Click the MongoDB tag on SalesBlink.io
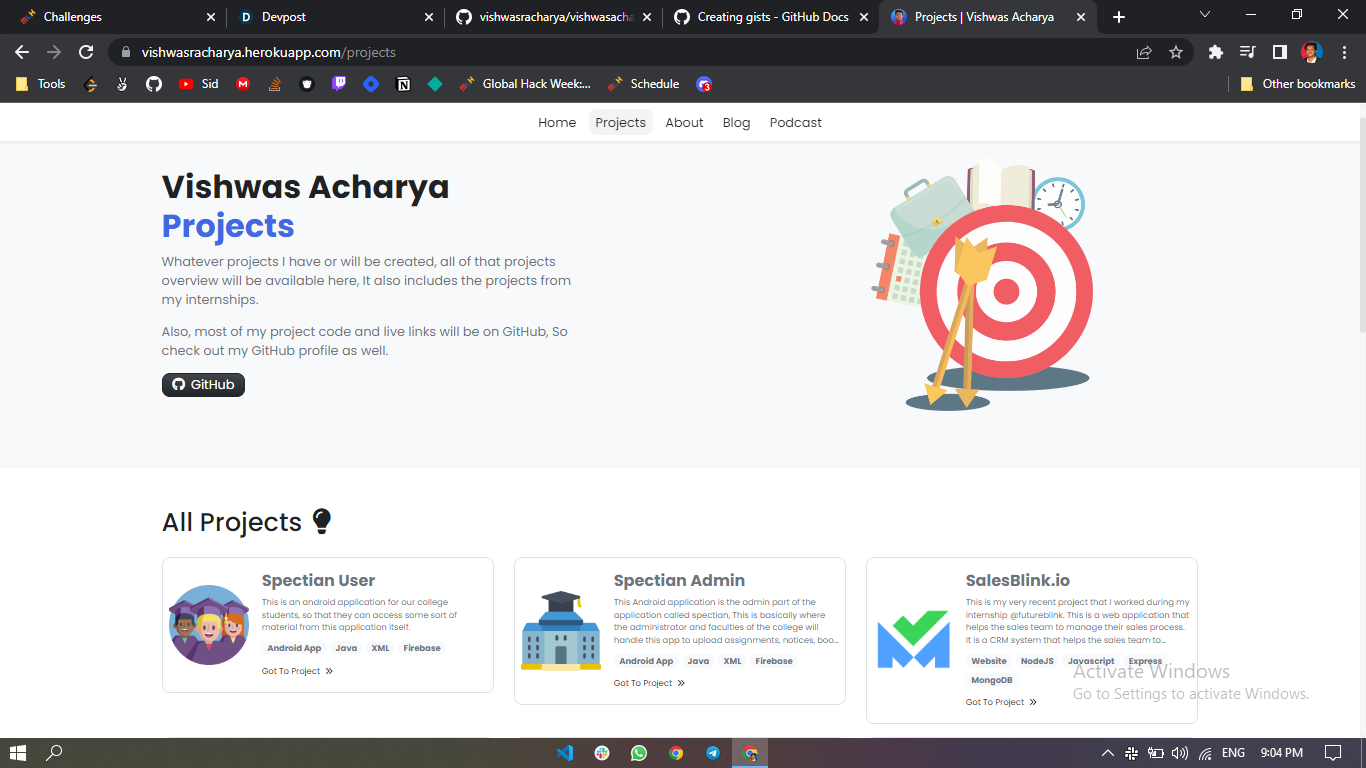1366x768 pixels. click(x=992, y=680)
